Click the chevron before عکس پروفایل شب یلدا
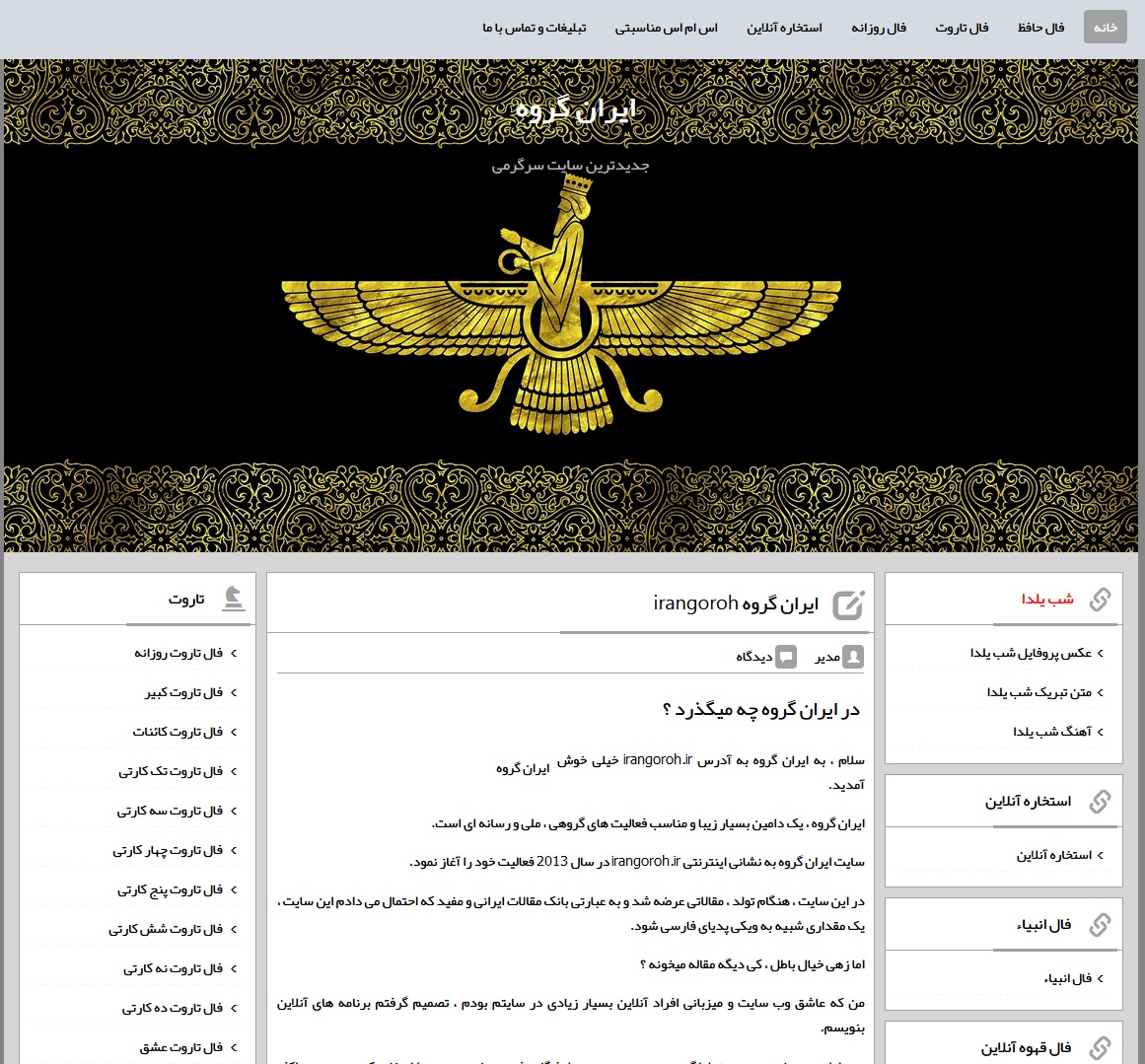 coord(1101,654)
